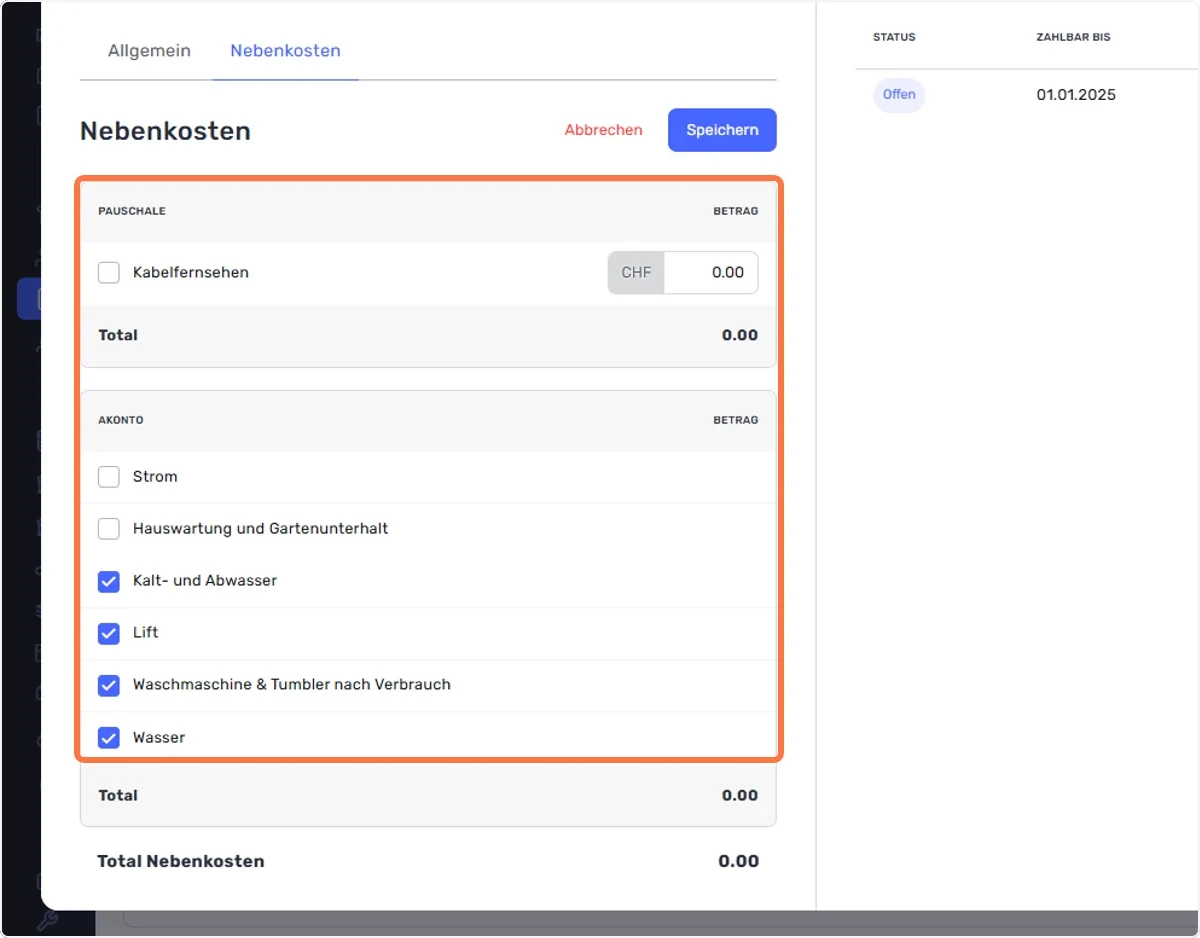
Task: Switch to the Allgemein tab
Action: (x=149, y=50)
